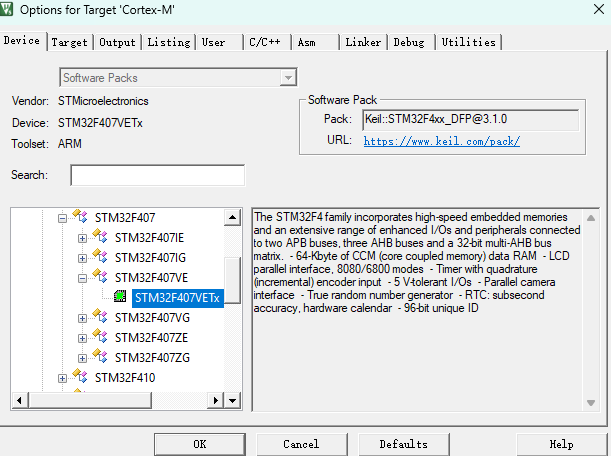611x456 pixels.
Task: Open the Output tab
Action: coord(117,42)
